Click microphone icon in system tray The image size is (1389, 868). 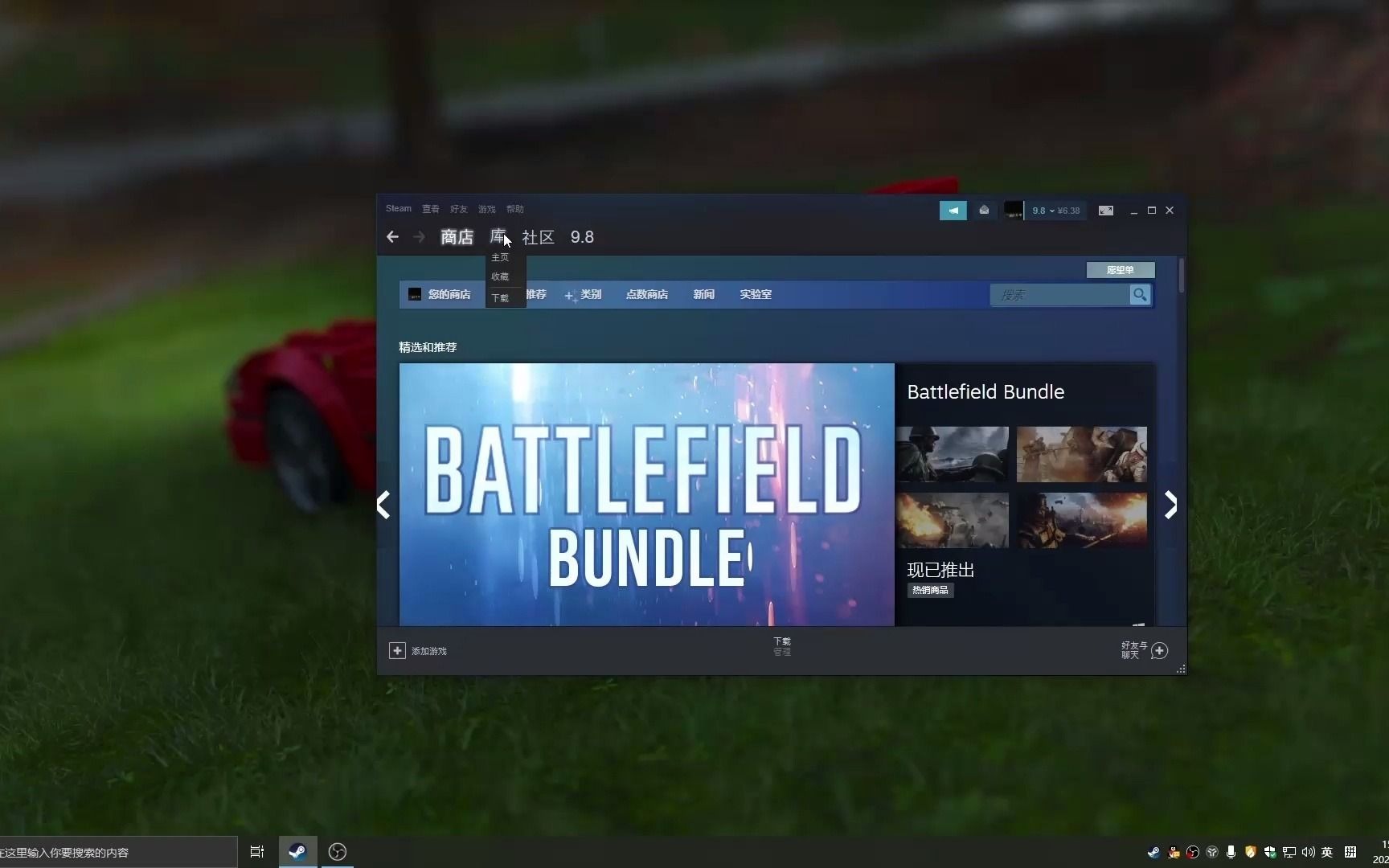1231,852
